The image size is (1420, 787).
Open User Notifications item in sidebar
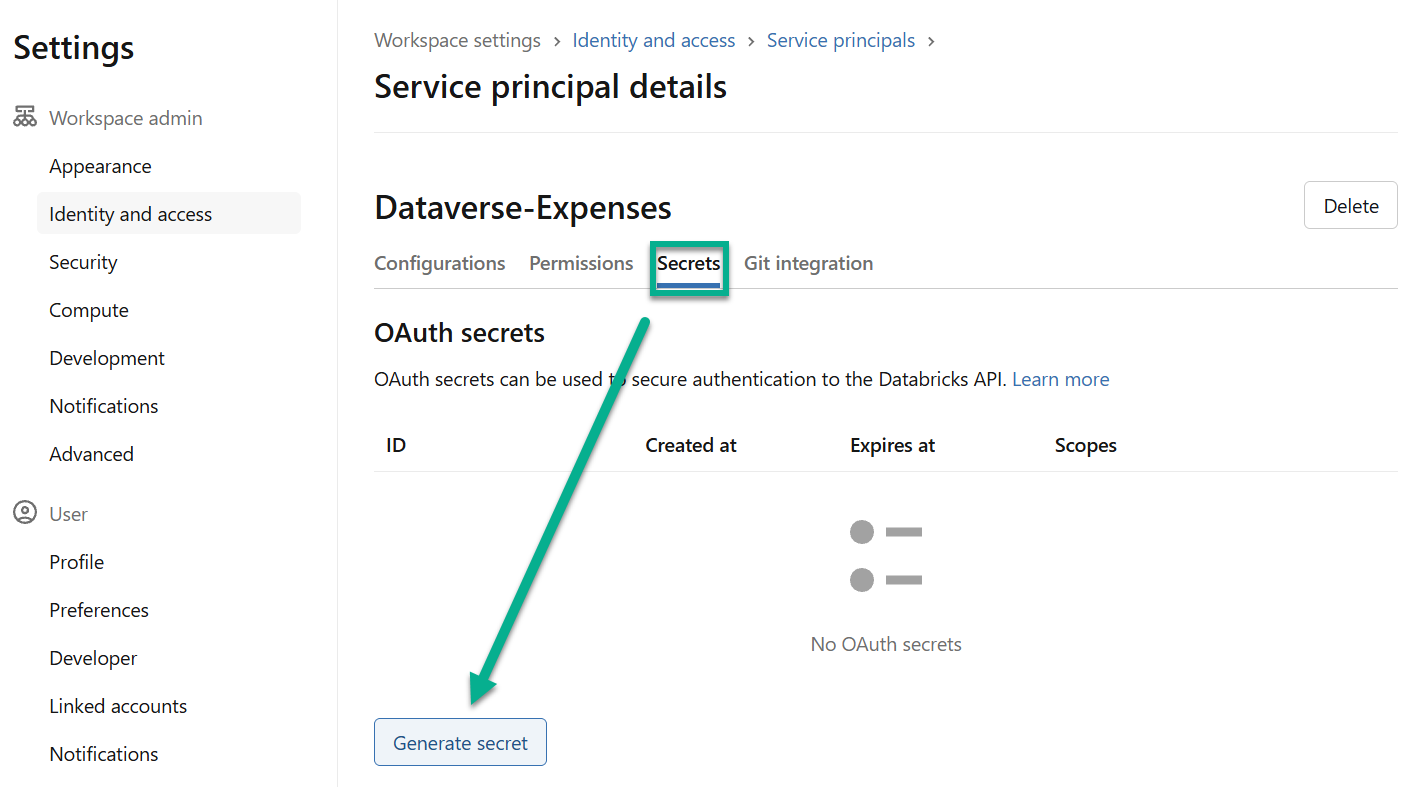(x=104, y=754)
